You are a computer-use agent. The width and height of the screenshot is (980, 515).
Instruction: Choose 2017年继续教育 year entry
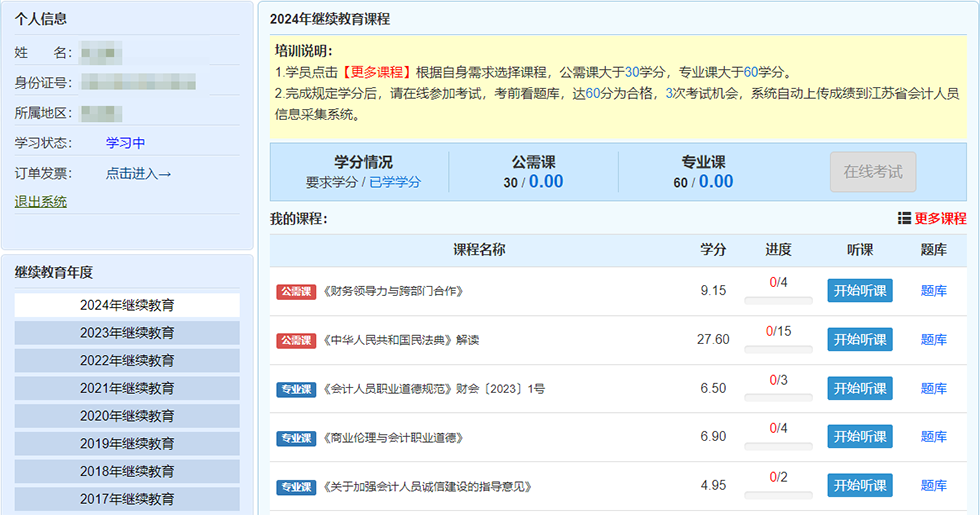pos(127,498)
